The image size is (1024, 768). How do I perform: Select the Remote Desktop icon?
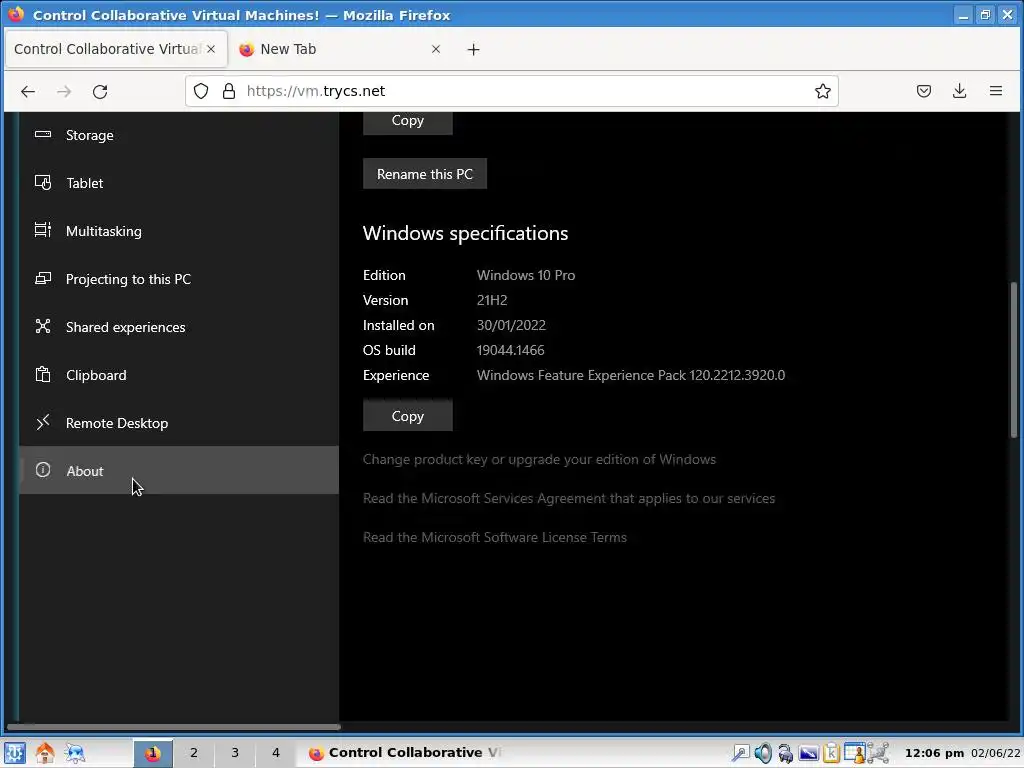tap(43, 423)
